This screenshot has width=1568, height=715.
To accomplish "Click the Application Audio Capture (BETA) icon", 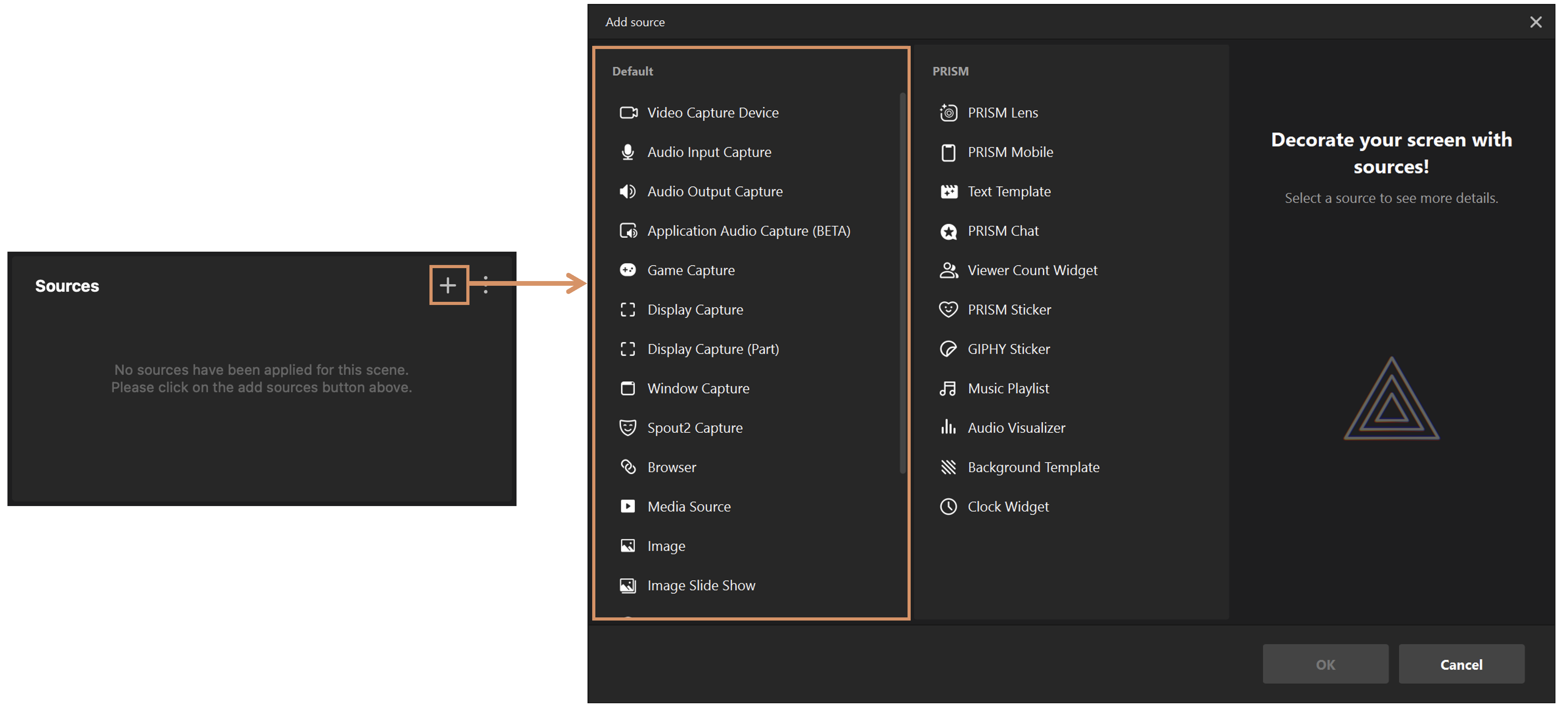I will coord(628,231).
